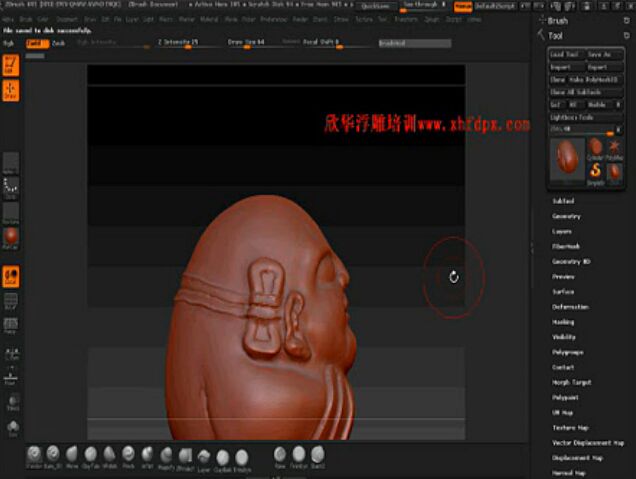
Task: Expand the FiberMesh section
Action: pos(566,246)
